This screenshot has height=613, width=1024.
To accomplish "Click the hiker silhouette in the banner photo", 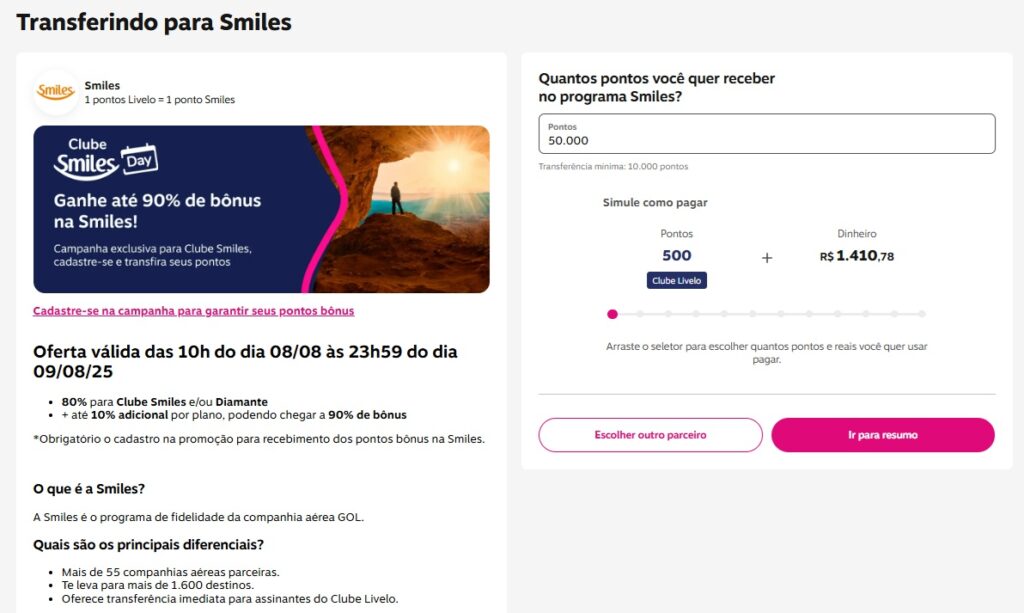I will tap(397, 198).
